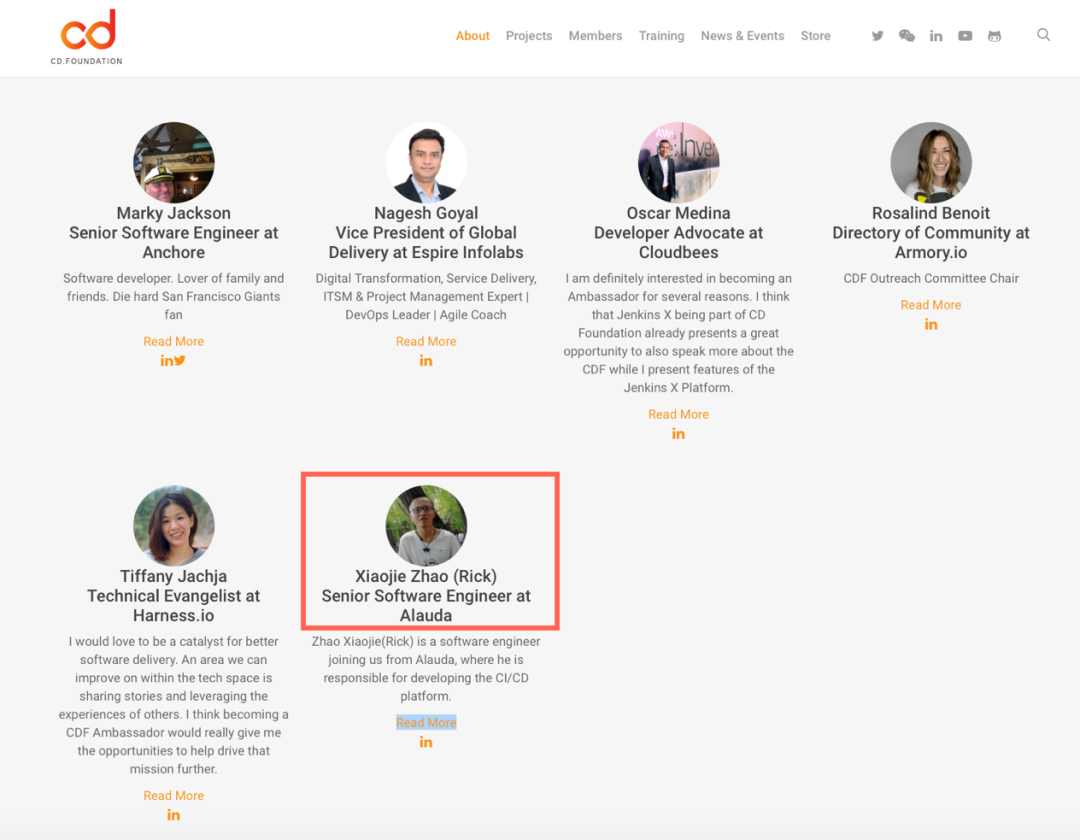Click Read More under Nagesh Goyal
1080x840 pixels.
point(426,342)
